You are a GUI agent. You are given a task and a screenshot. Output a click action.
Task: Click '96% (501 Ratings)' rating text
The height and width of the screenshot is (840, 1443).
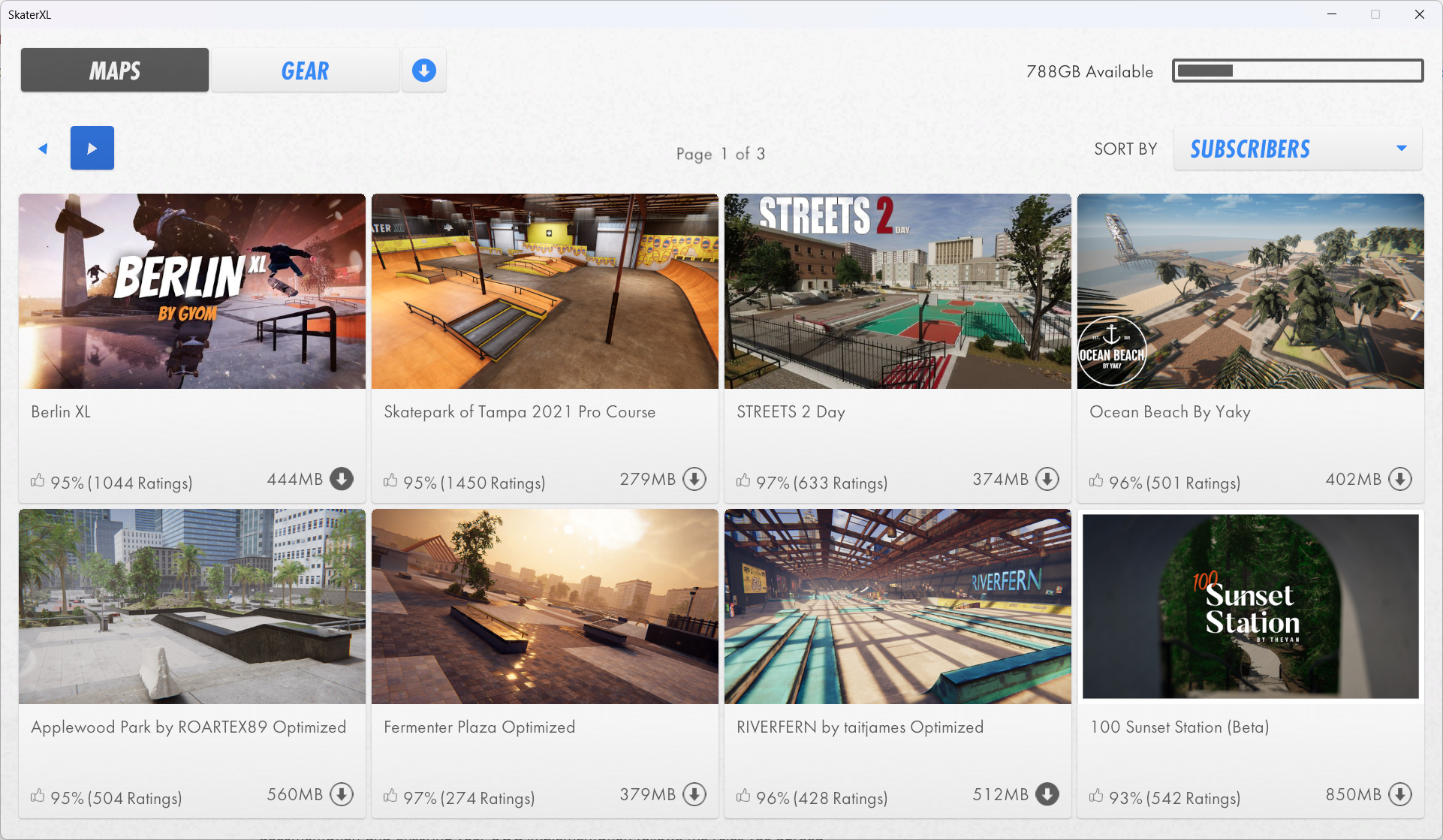(1175, 483)
